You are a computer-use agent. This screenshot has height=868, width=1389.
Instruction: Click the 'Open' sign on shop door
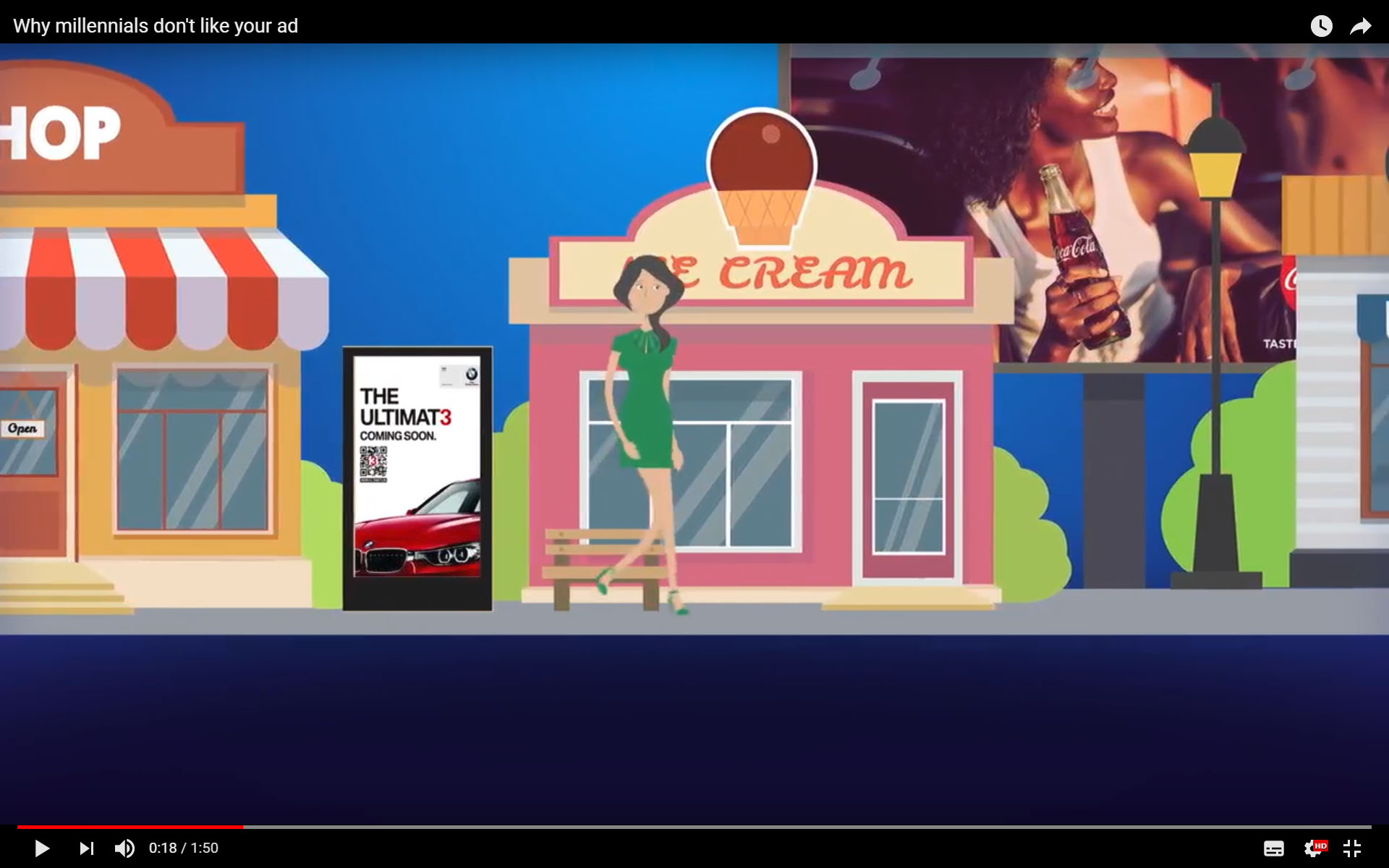pyautogui.click(x=22, y=428)
